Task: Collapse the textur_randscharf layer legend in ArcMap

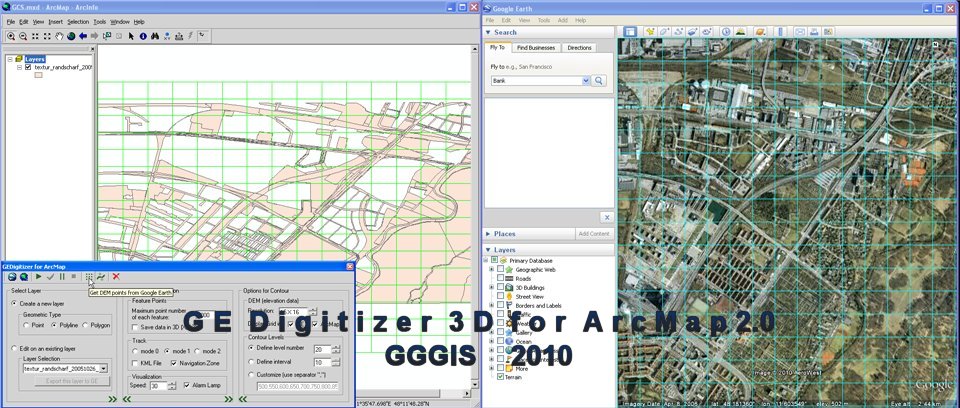Action: (20, 67)
